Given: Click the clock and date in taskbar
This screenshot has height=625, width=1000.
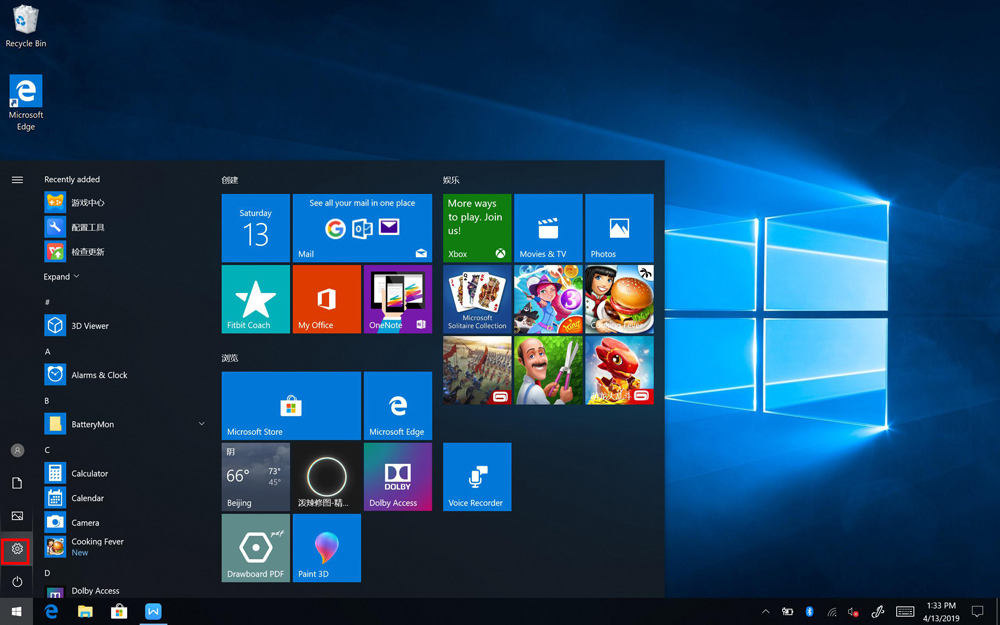Looking at the screenshot, I should click(x=941, y=612).
